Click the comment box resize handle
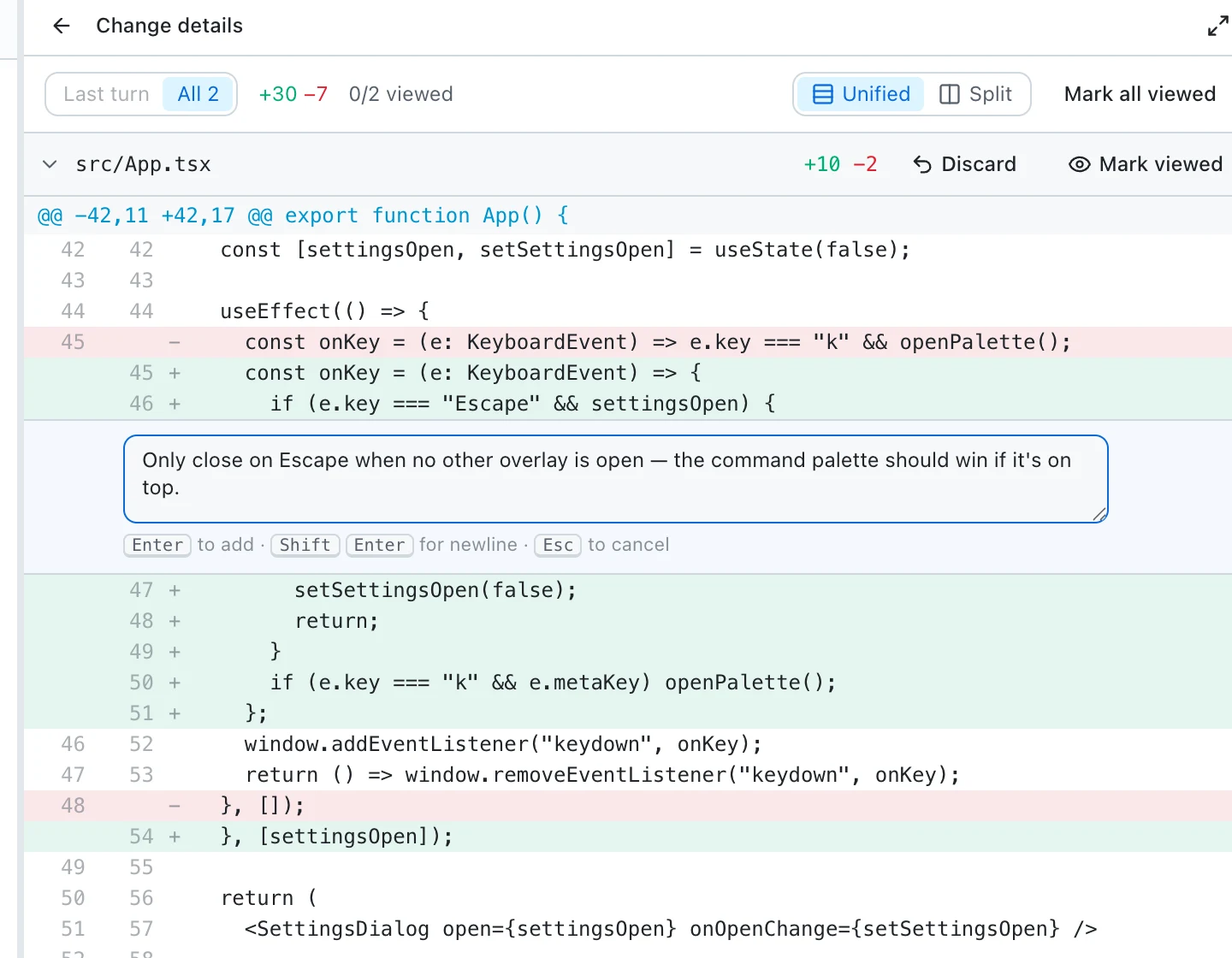1232x958 pixels. [1099, 514]
